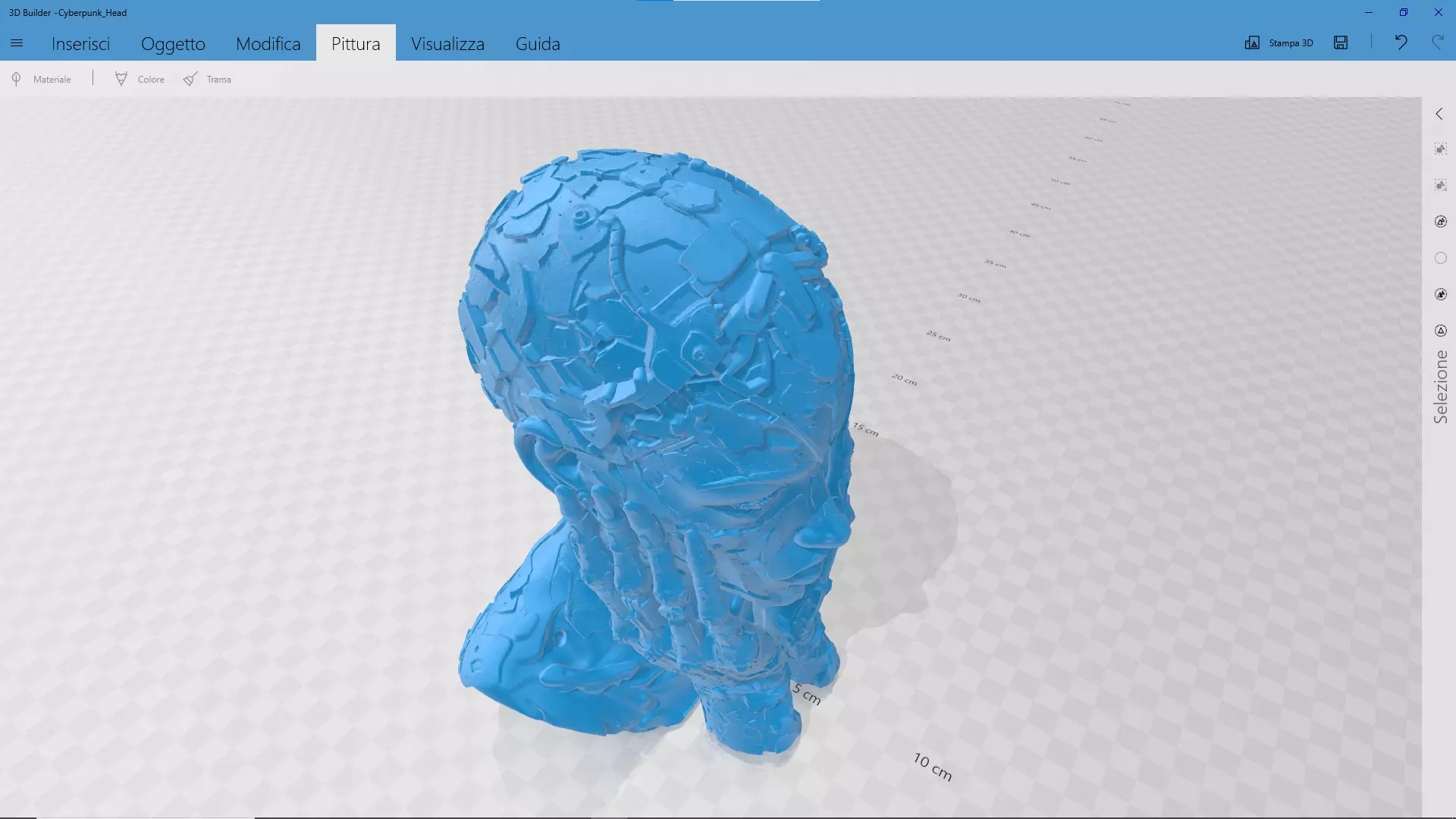The height and width of the screenshot is (819, 1456).
Task: Switch to the Inserisci tab
Action: [x=80, y=43]
